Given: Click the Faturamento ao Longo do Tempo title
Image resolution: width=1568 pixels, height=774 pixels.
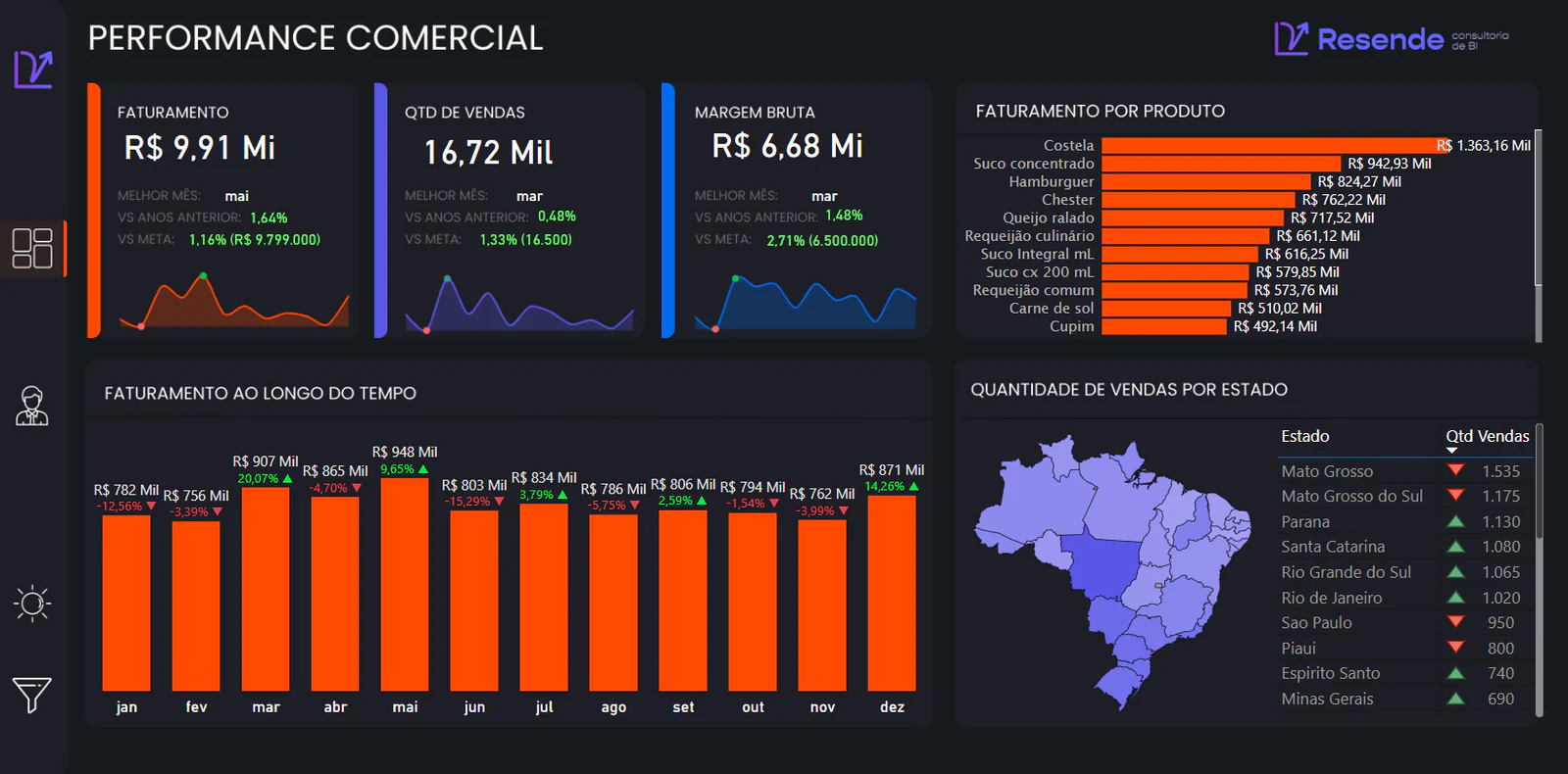Looking at the screenshot, I should [261, 393].
